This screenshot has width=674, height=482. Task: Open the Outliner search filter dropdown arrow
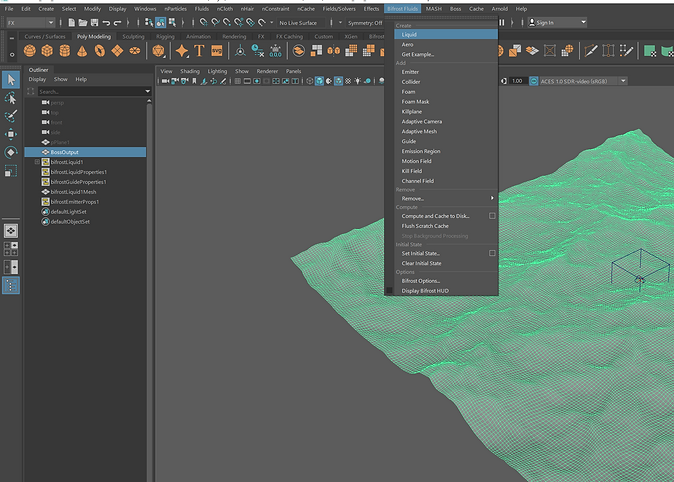(x=148, y=91)
